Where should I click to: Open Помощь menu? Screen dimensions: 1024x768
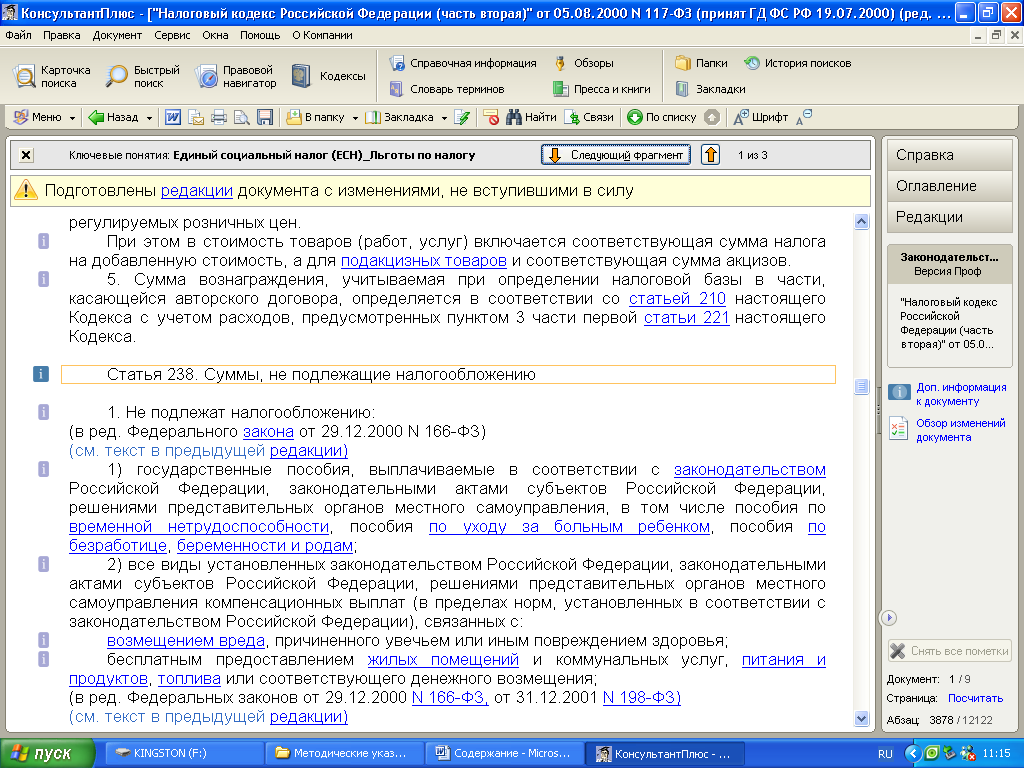click(x=260, y=35)
